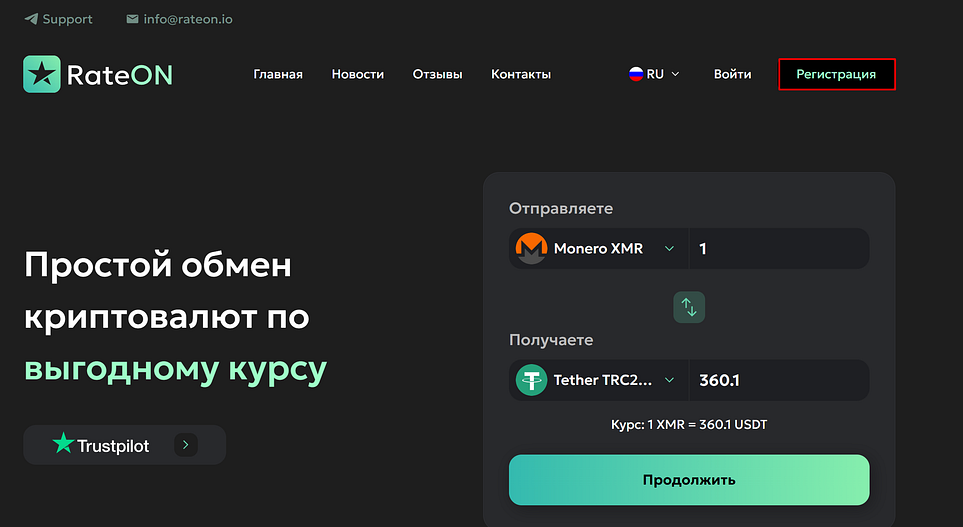Open the RU language selector

[654, 74]
